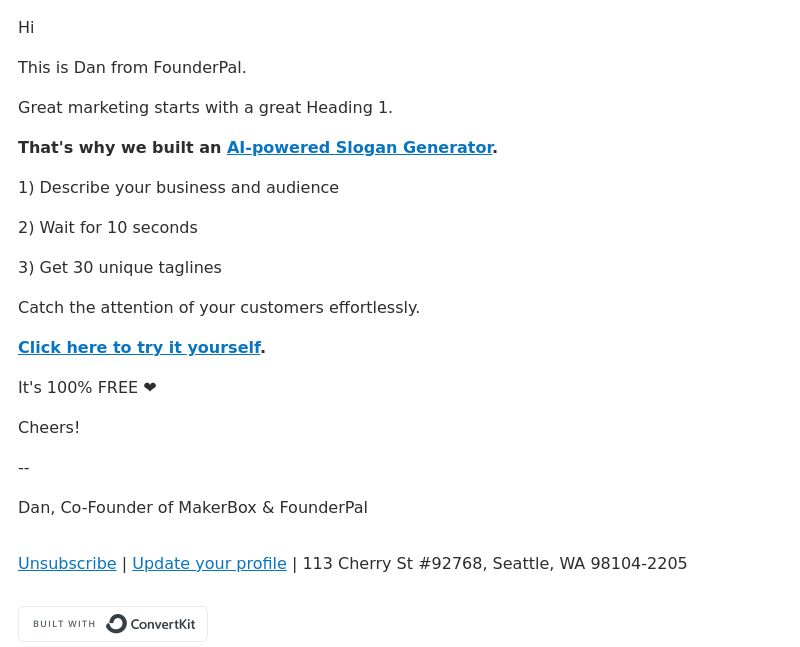This screenshot has width=800, height=647.
Task: Open the 'Update your profile' link
Action: (x=209, y=563)
